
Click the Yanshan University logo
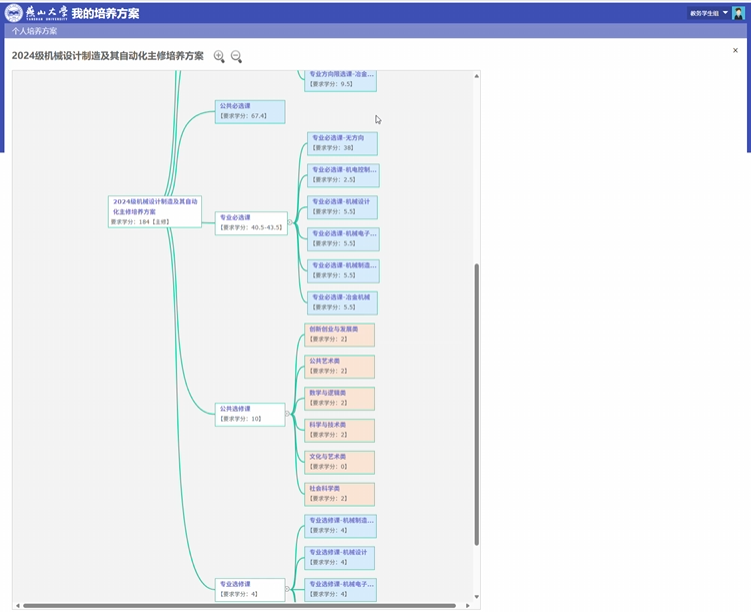pos(36,13)
